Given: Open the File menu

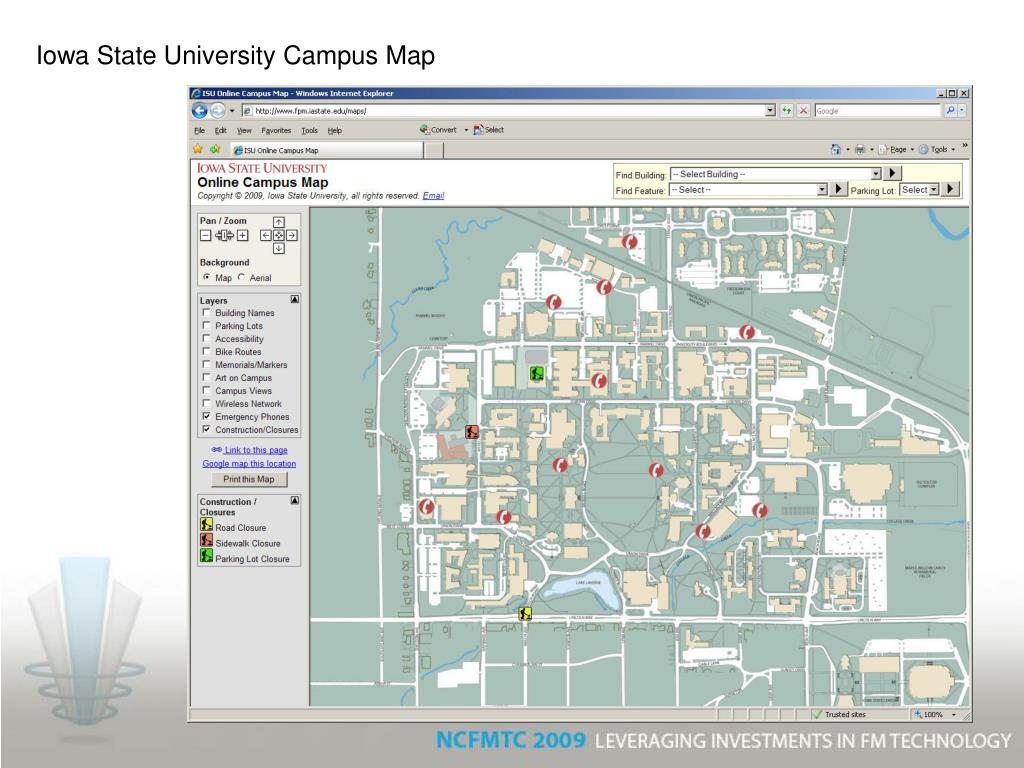Looking at the screenshot, I should [199, 131].
